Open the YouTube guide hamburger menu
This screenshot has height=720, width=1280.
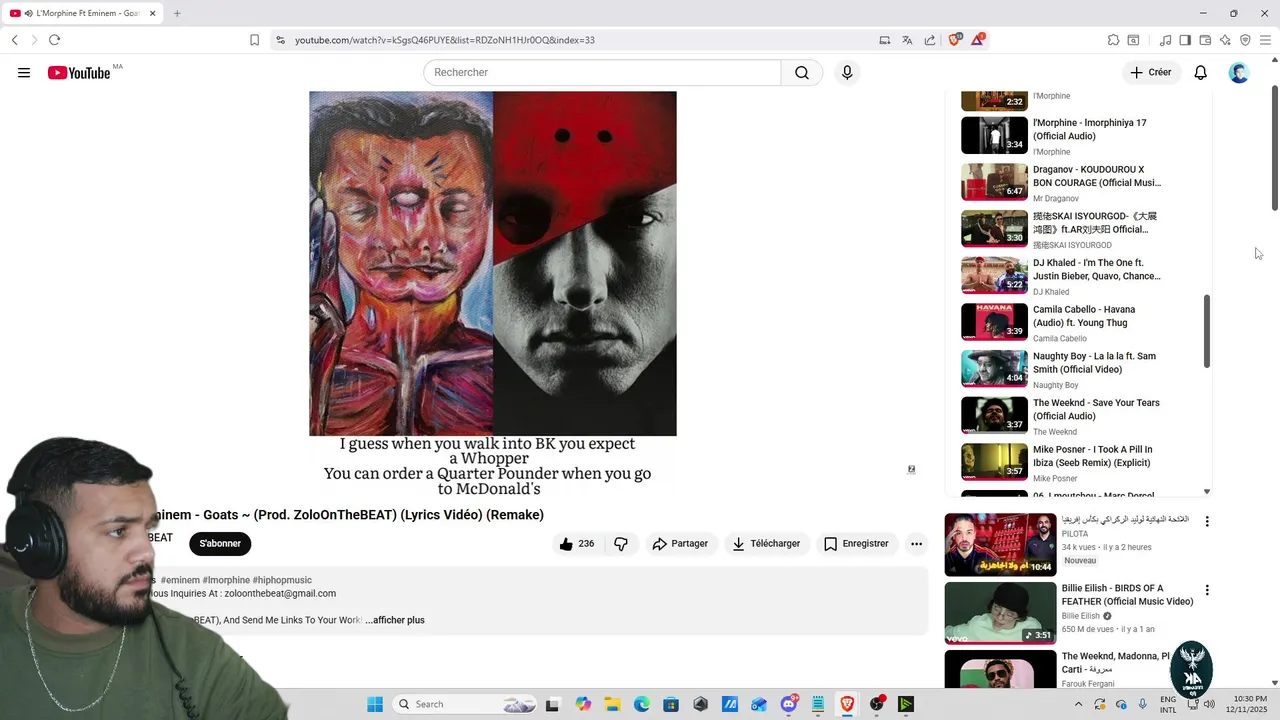point(24,73)
